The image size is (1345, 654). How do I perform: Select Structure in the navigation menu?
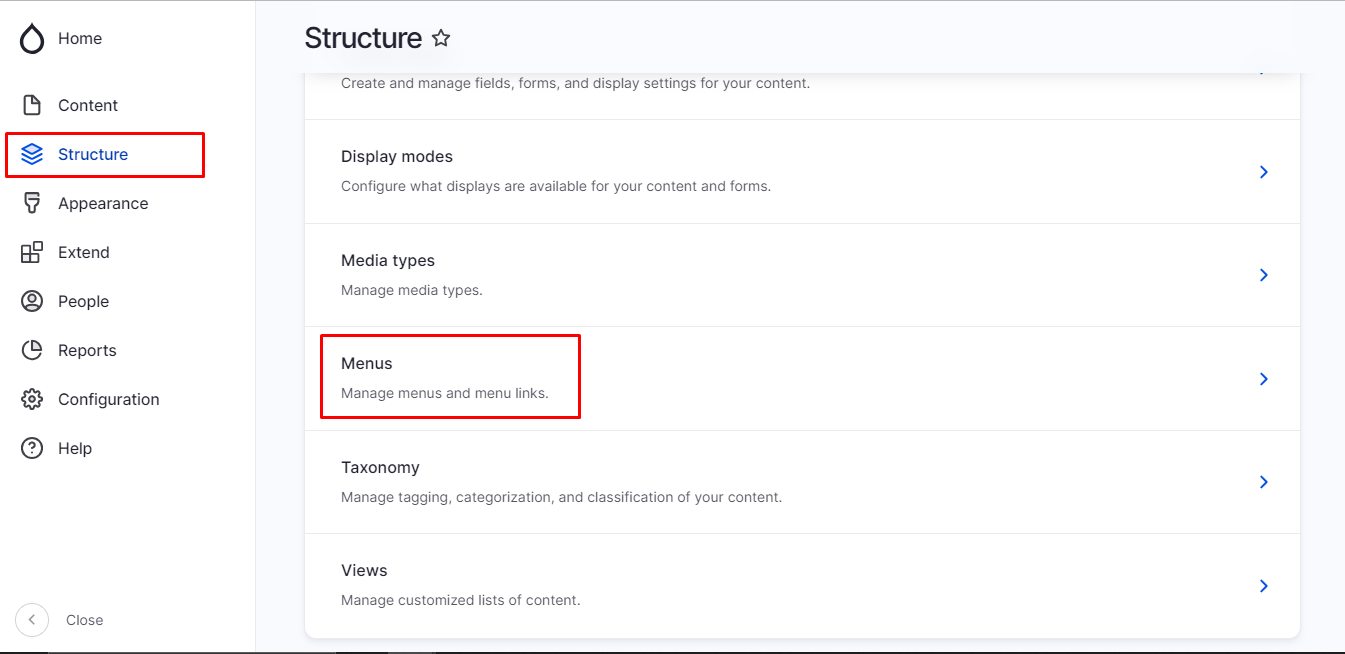pyautogui.click(x=94, y=154)
